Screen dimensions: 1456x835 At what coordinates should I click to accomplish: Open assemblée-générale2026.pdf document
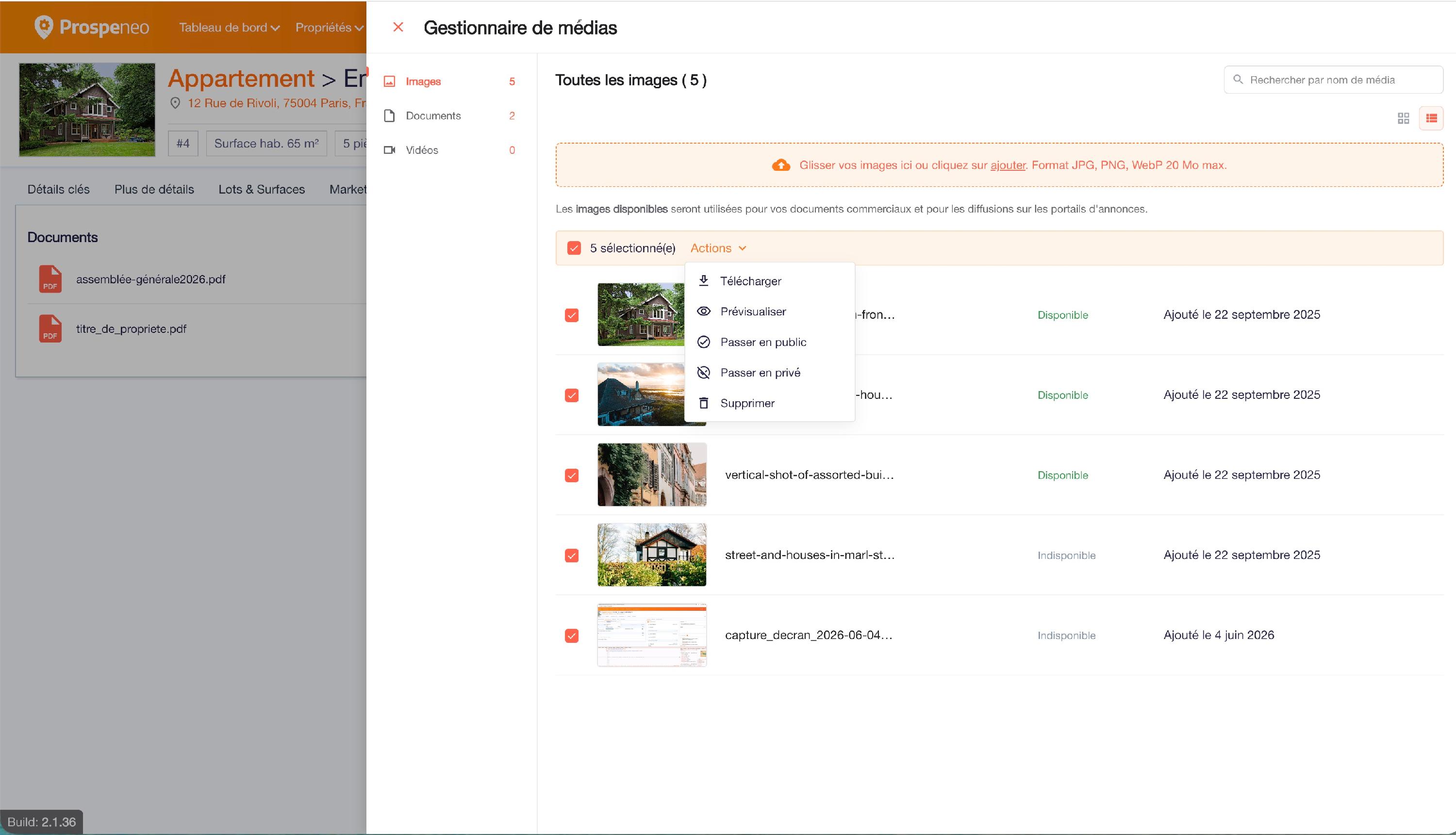click(x=151, y=279)
